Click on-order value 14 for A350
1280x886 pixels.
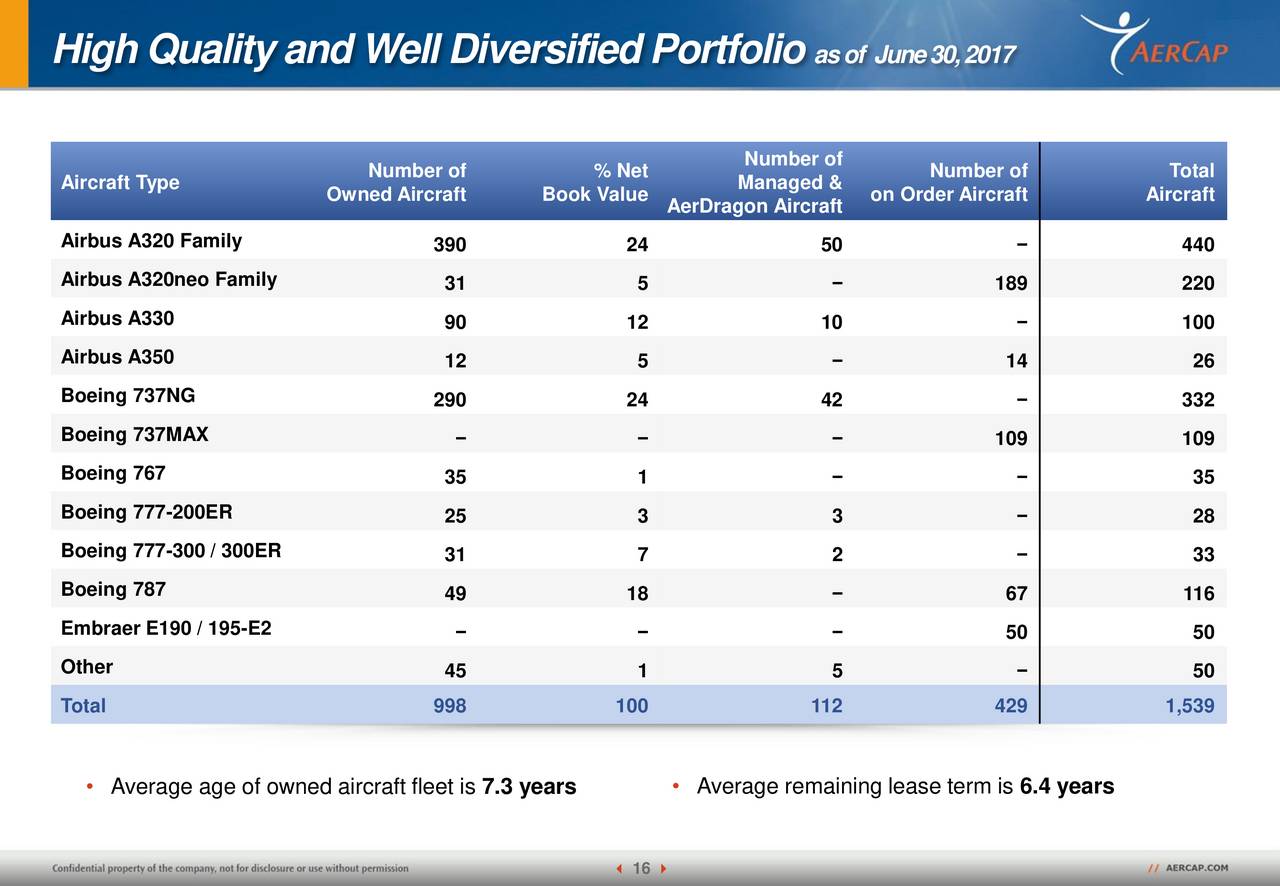[1016, 362]
